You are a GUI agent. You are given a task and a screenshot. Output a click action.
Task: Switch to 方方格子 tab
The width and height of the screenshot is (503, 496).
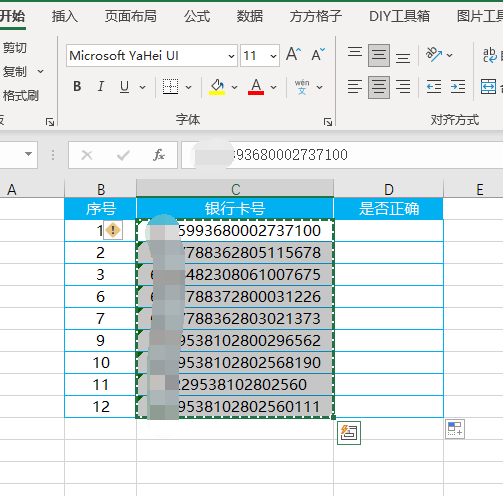(x=316, y=16)
